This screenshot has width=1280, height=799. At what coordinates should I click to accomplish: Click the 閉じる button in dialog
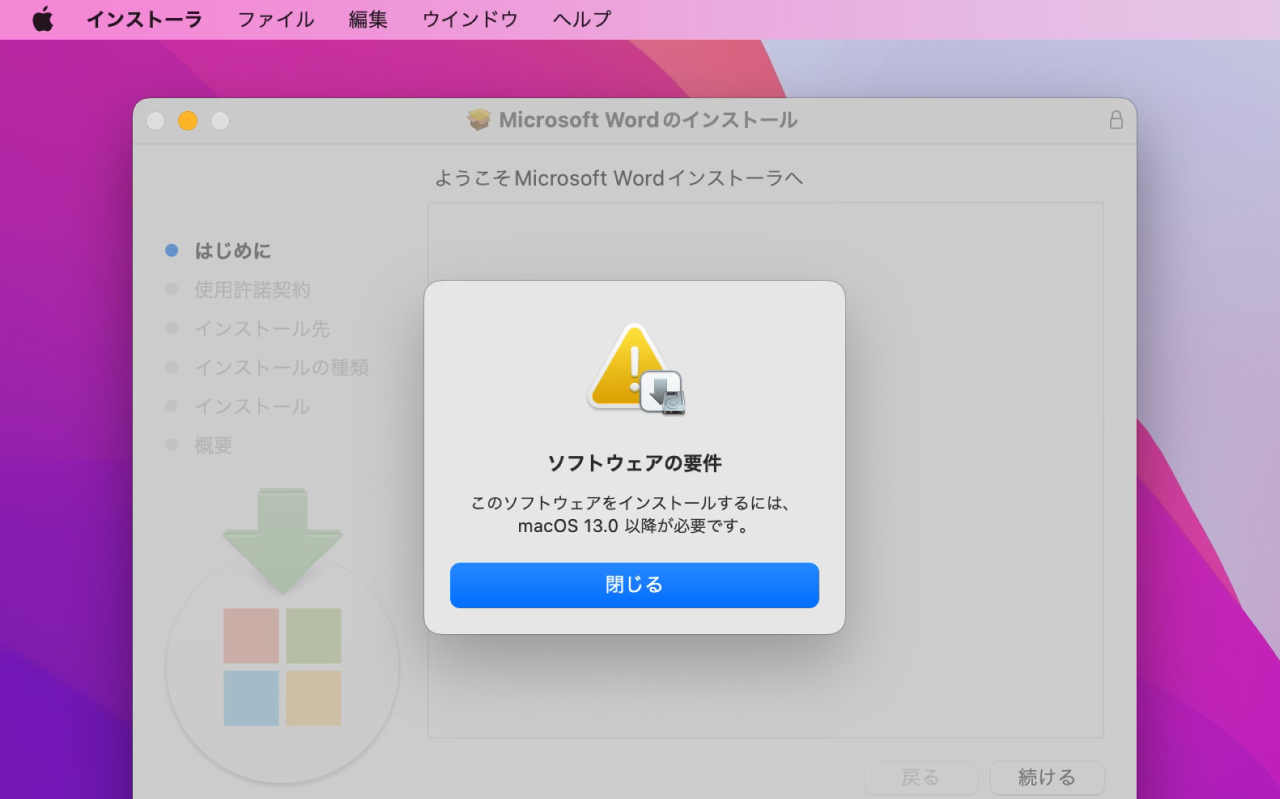(x=634, y=585)
